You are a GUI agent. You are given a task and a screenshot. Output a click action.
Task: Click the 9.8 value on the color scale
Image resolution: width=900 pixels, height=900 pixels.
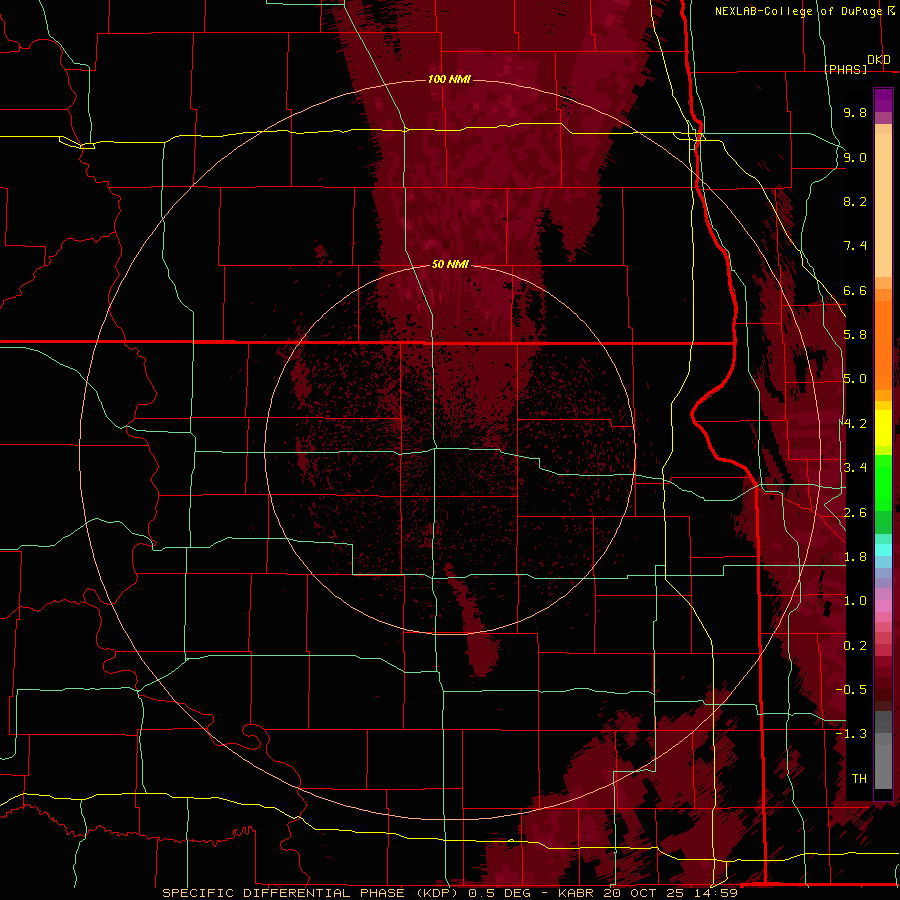[855, 112]
